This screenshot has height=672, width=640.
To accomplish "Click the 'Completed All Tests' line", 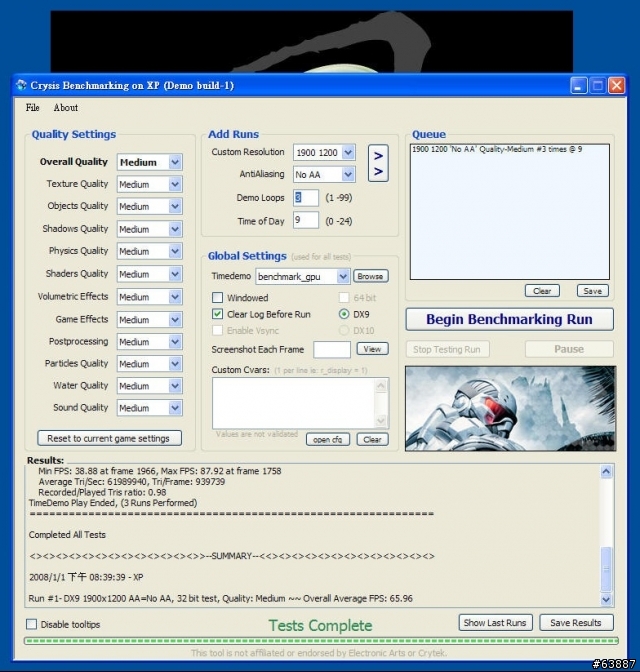I will click(67, 535).
